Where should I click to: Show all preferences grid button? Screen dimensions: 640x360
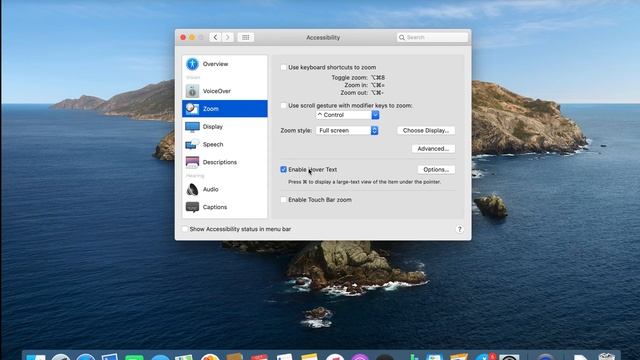(246, 38)
